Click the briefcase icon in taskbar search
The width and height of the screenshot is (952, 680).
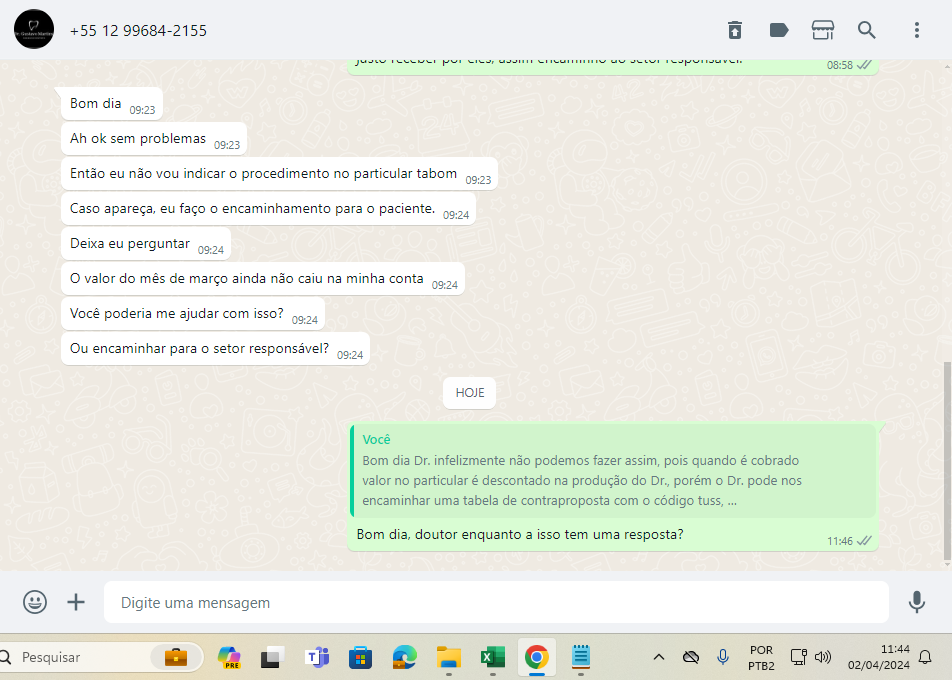[176, 657]
